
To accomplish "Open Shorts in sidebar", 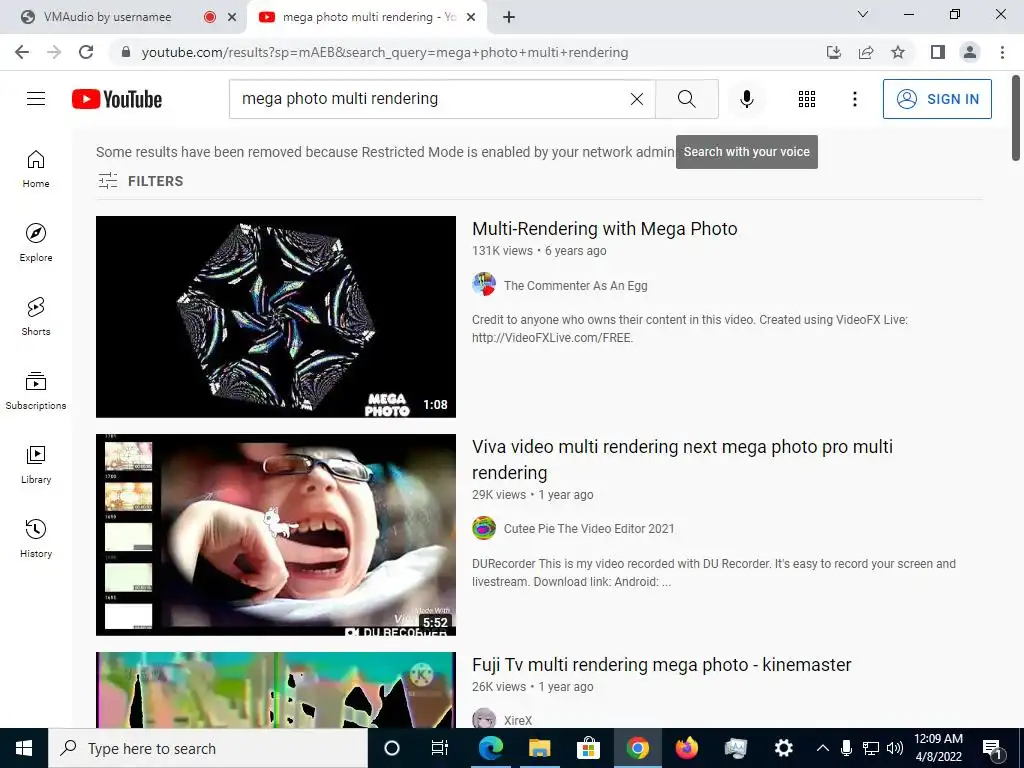I will [36, 317].
